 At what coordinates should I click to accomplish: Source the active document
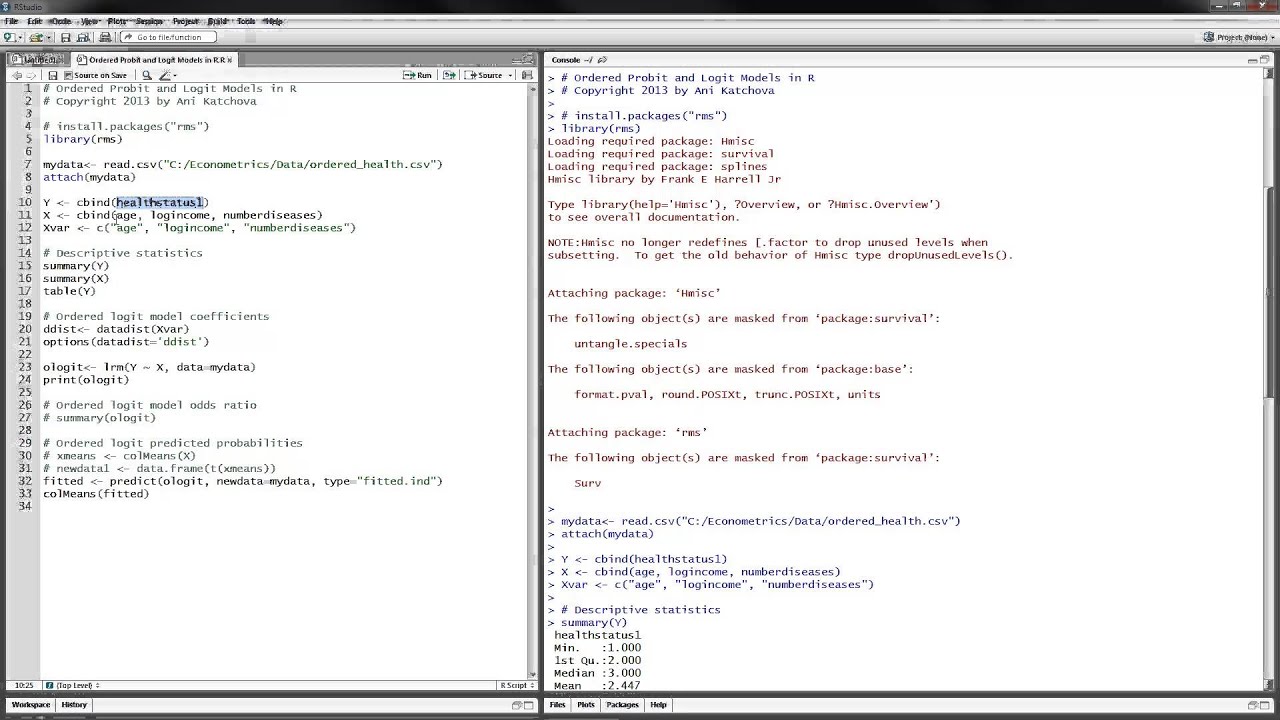(x=484, y=75)
